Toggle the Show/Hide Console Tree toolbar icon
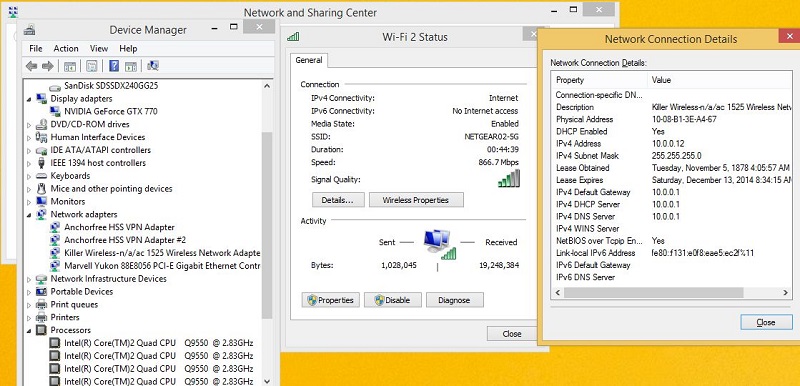This screenshot has width=800, height=386. click(x=70, y=66)
